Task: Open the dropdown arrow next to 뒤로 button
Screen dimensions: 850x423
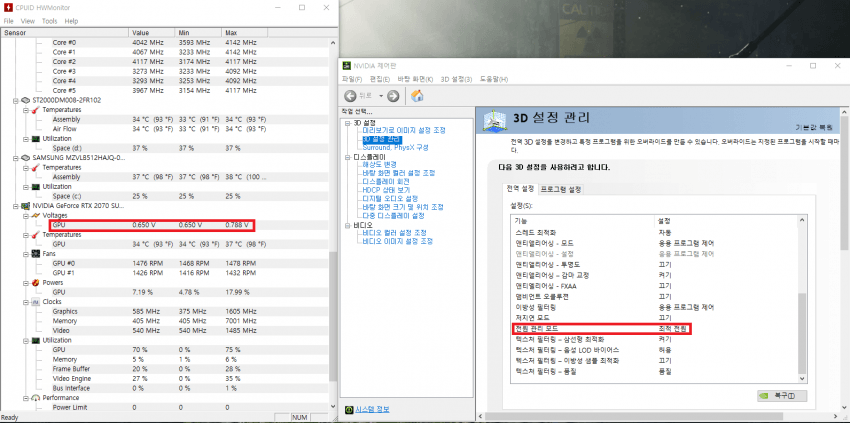Action: click(x=381, y=96)
